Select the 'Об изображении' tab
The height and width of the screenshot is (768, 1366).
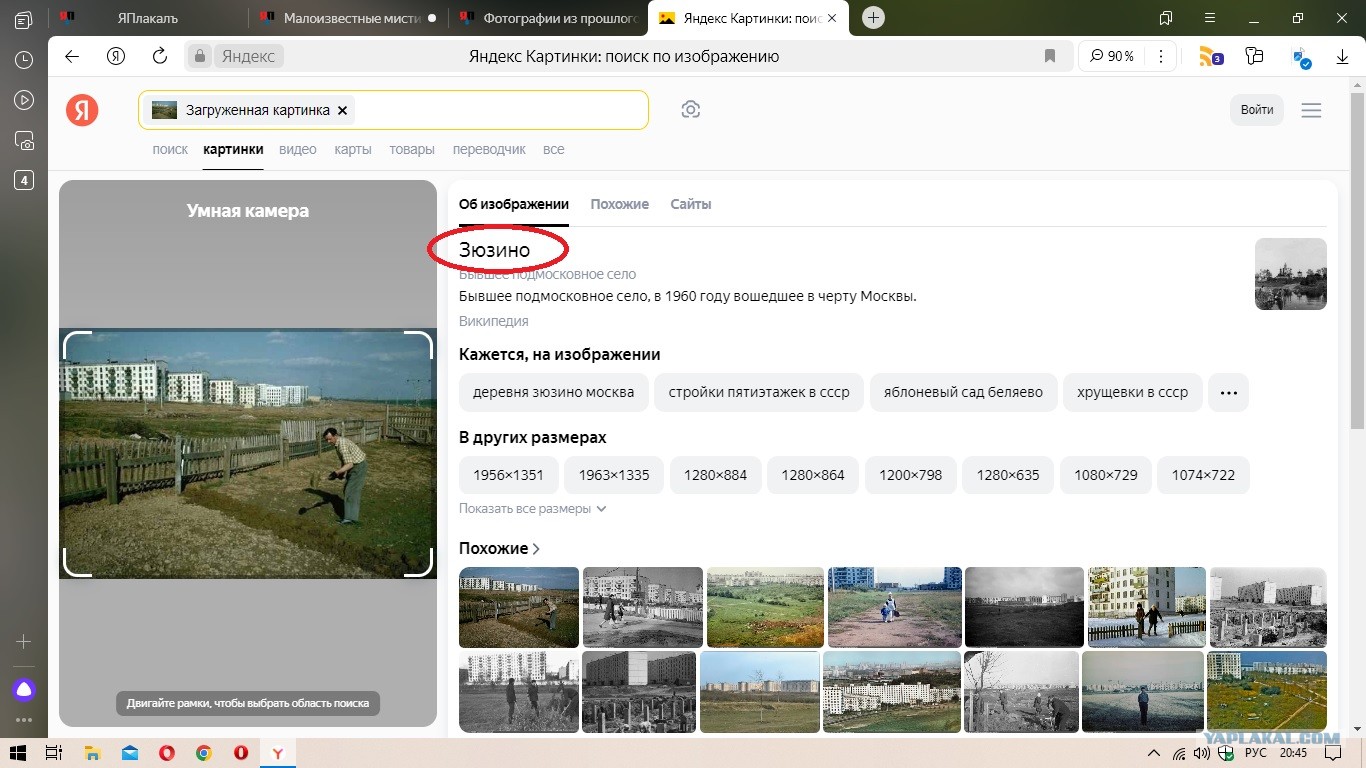click(x=514, y=204)
